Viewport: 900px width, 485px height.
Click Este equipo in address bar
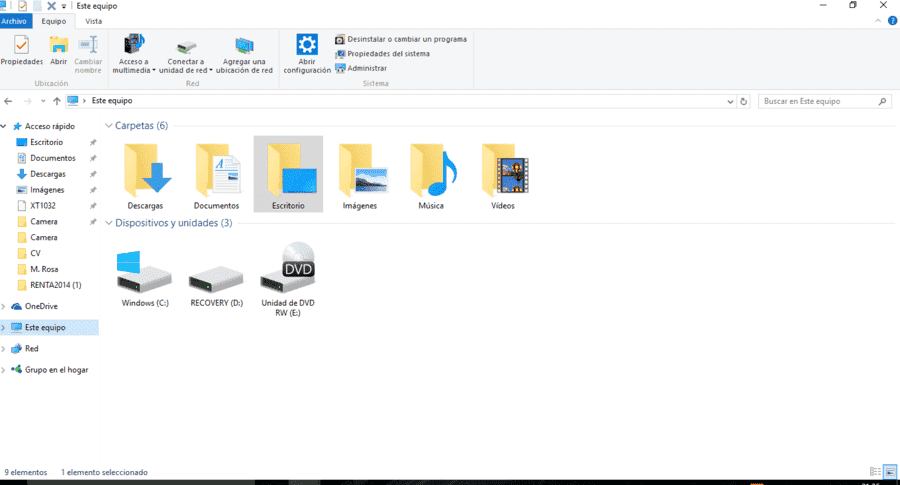click(x=112, y=100)
